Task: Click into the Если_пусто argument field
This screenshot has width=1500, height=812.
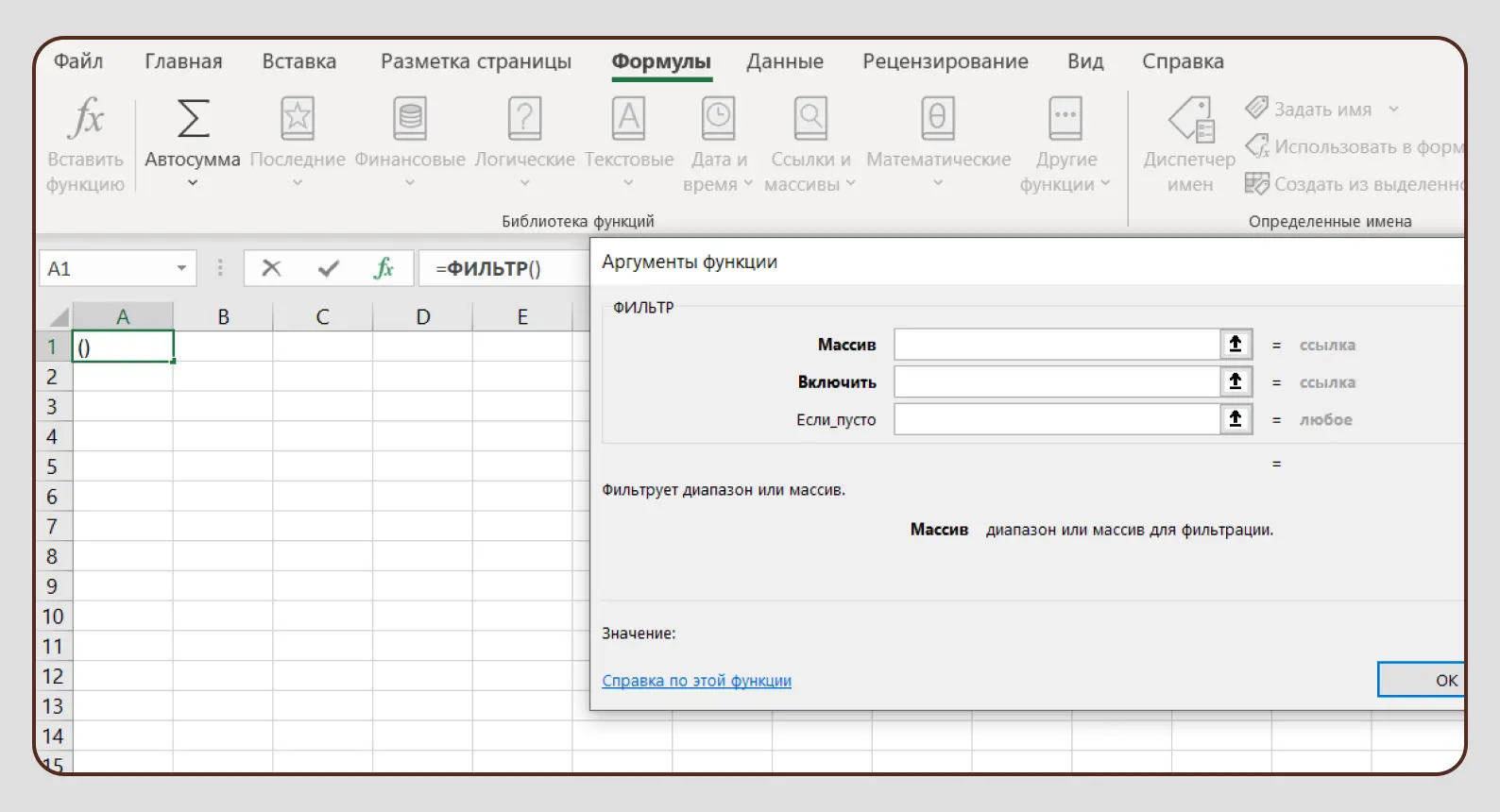Action: point(1058,418)
